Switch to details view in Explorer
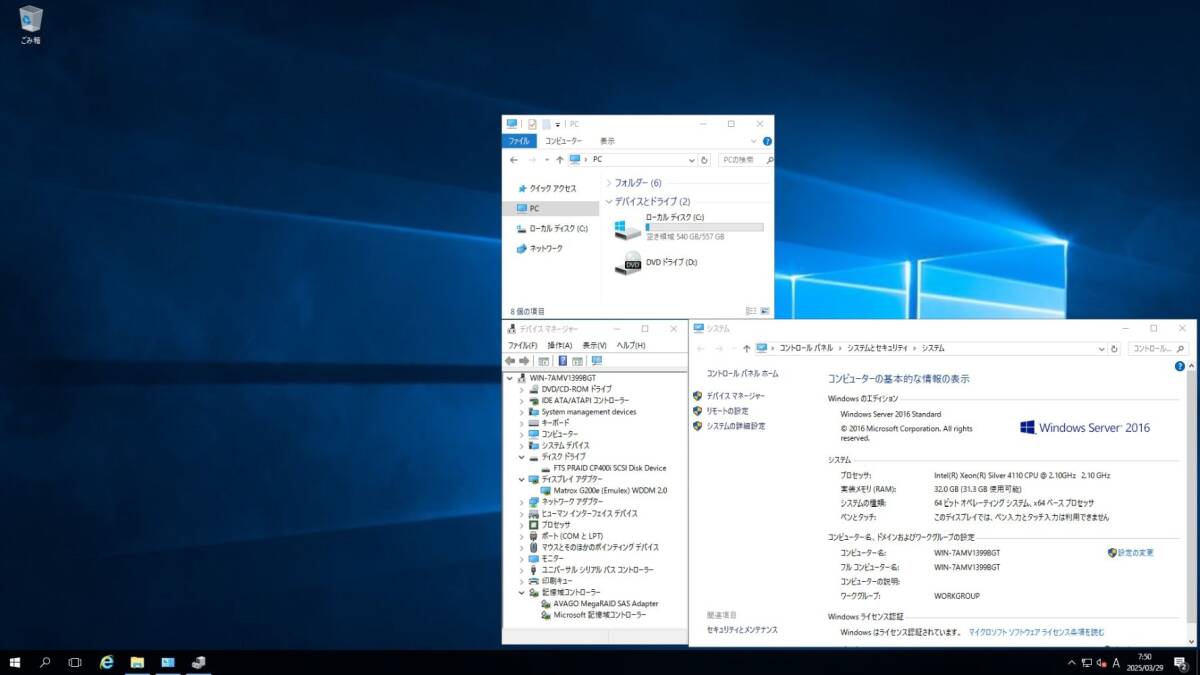Image resolution: width=1200 pixels, height=675 pixels. coord(751,312)
